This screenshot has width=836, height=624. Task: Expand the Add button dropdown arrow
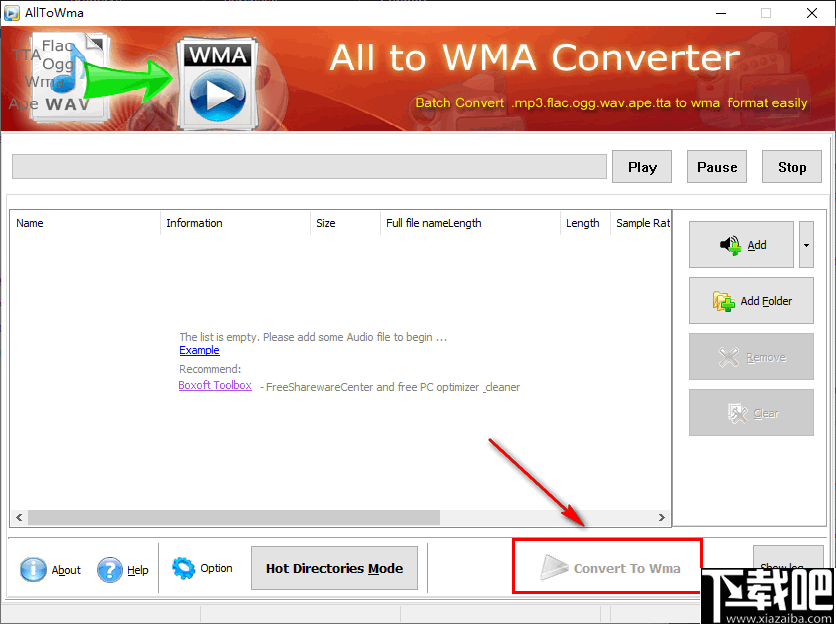[x=806, y=244]
